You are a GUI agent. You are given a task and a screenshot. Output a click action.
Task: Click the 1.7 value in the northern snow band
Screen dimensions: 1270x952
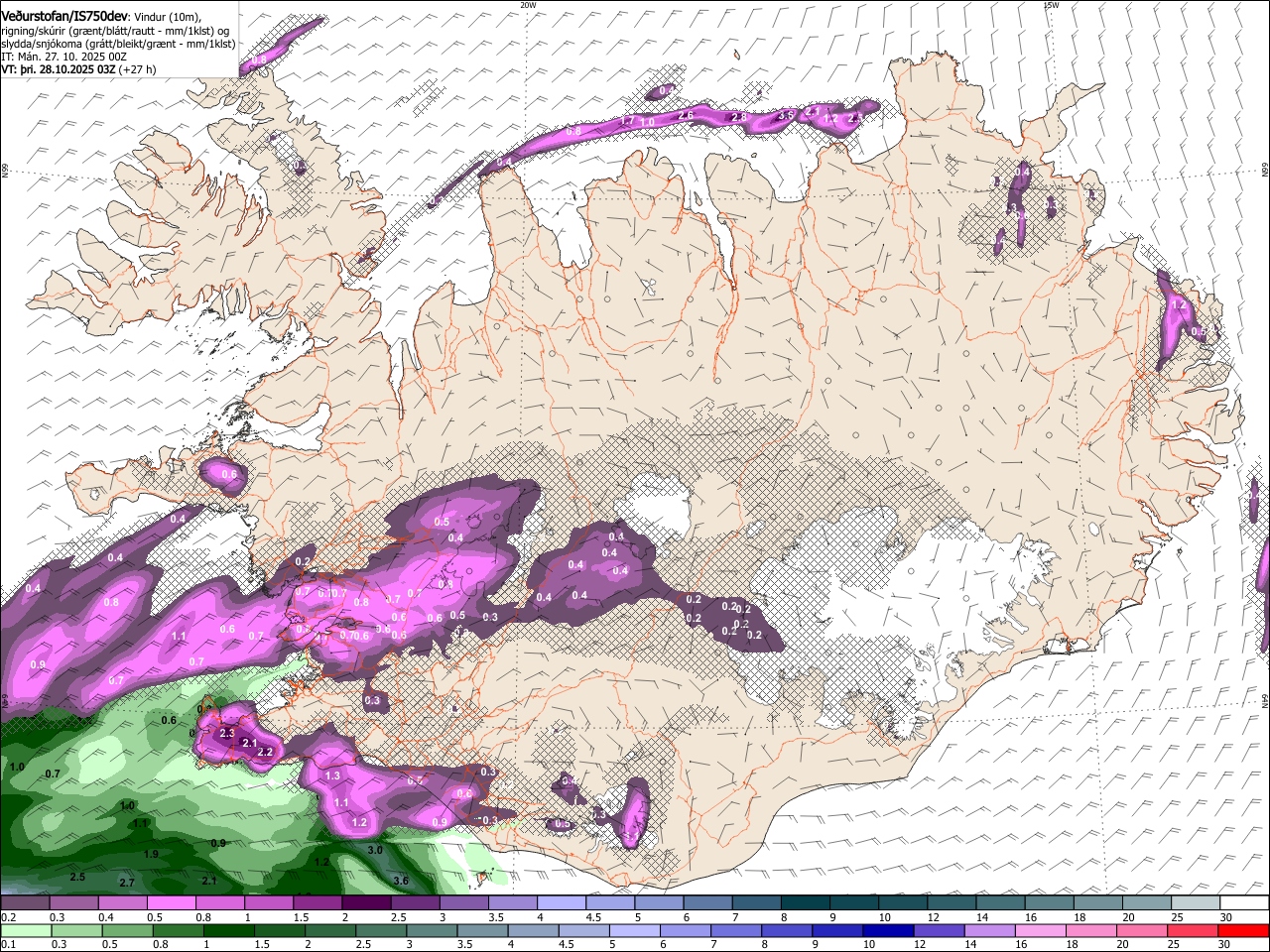point(627,121)
